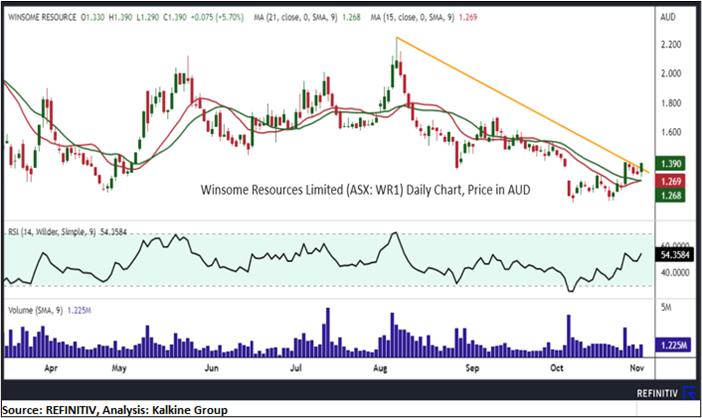Click the 1.269 red price tag
702x418 pixels.
[x=670, y=181]
